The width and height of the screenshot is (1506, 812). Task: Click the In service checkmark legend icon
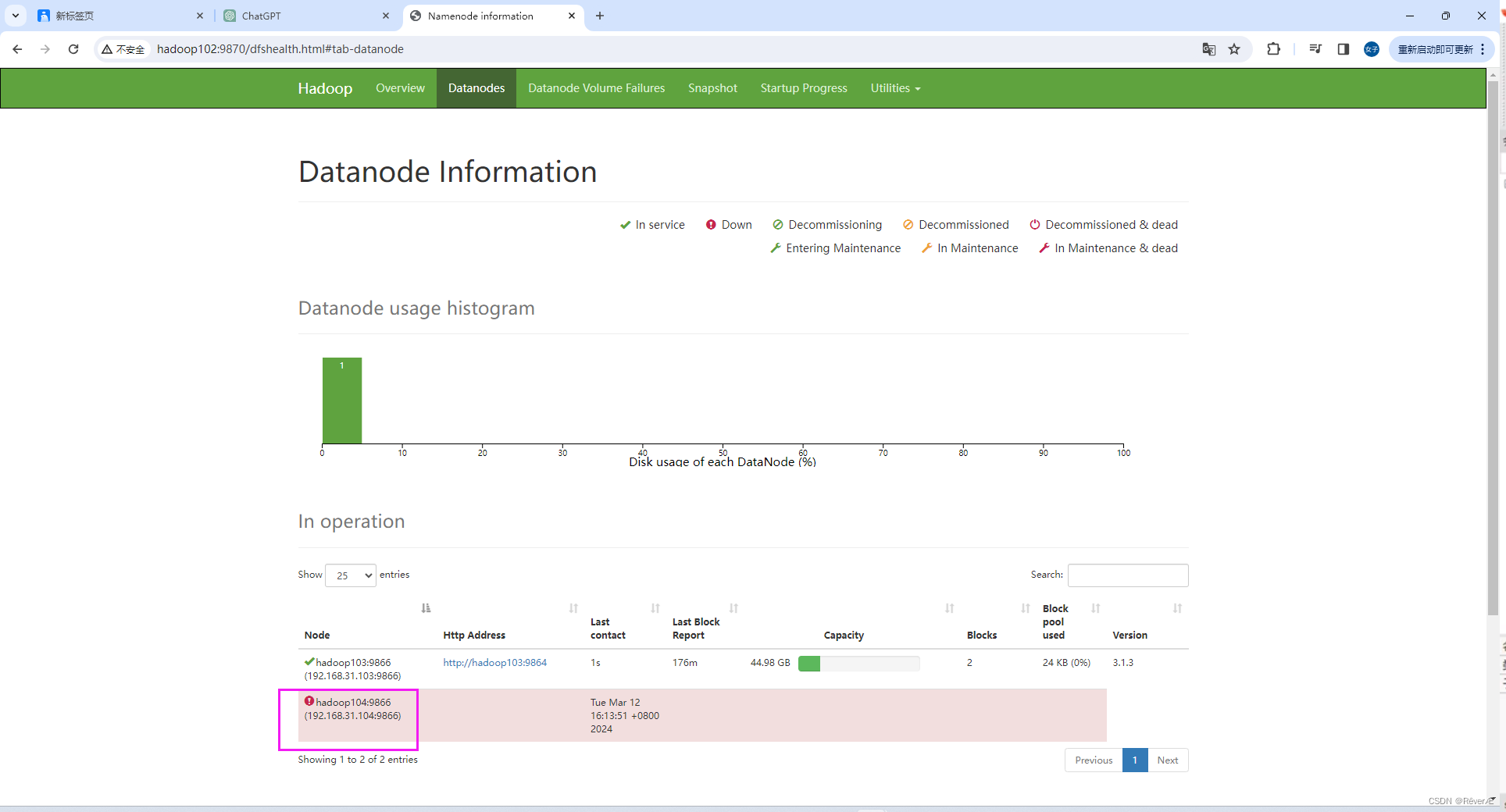click(625, 225)
